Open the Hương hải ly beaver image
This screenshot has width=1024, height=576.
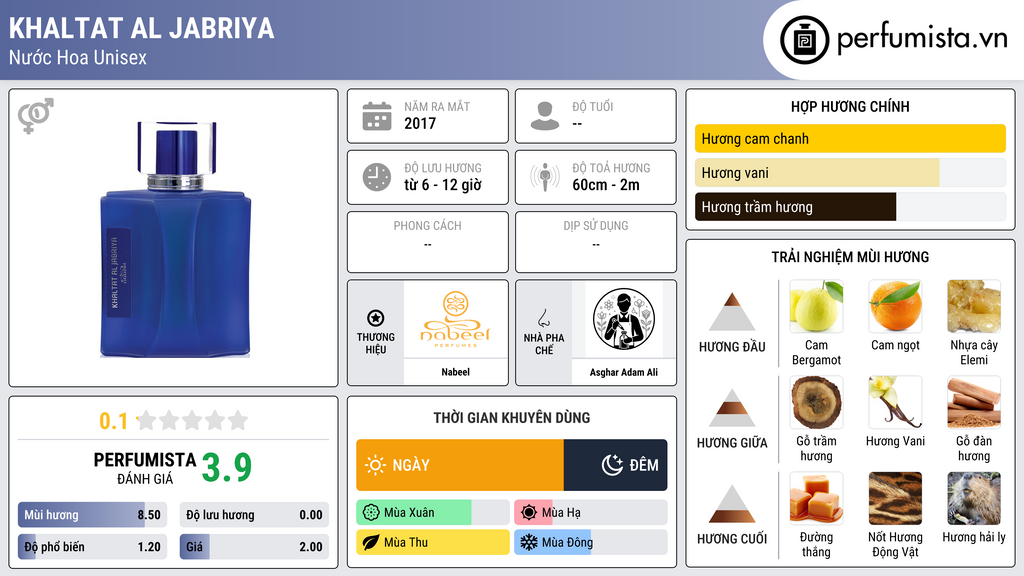click(x=974, y=498)
